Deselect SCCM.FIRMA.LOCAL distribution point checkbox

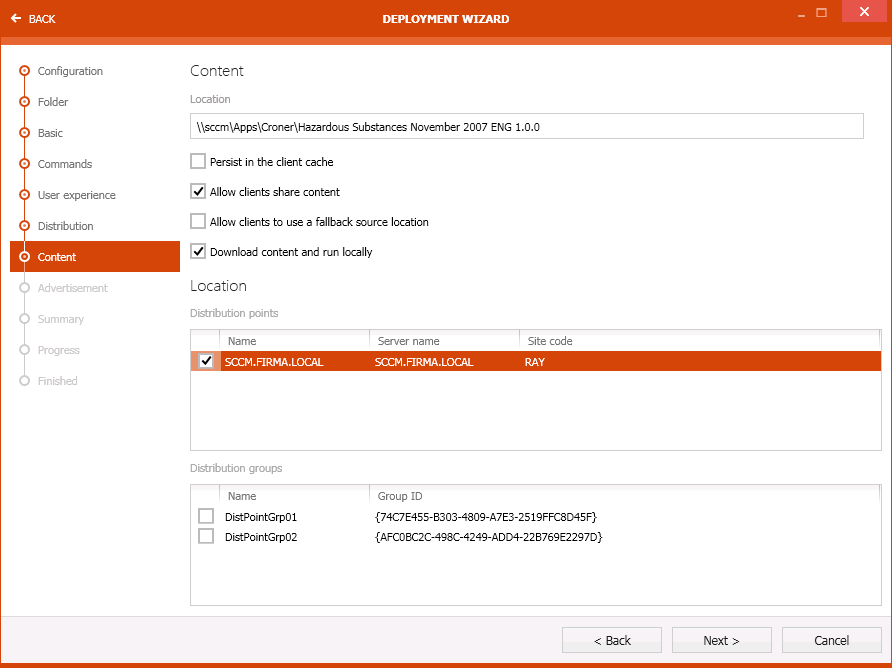pyautogui.click(x=206, y=361)
